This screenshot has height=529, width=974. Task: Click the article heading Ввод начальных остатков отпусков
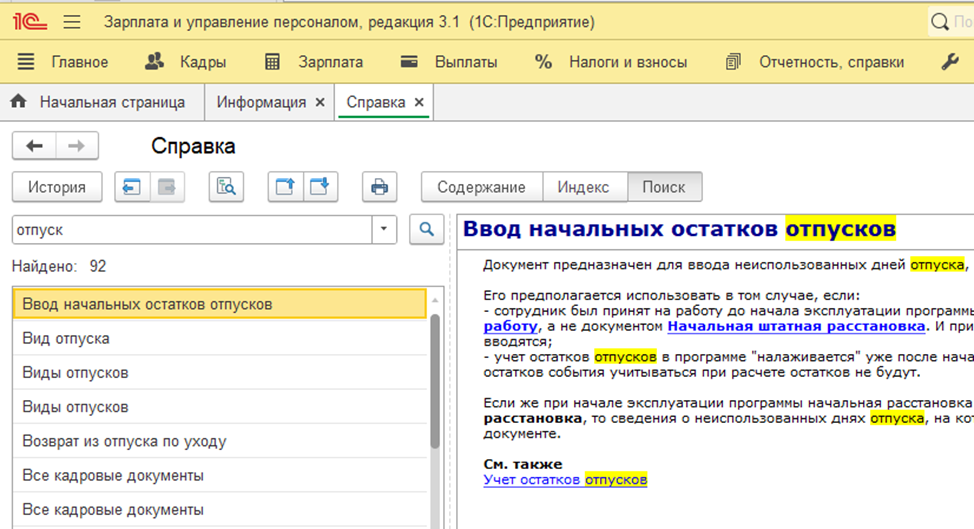pos(680,229)
